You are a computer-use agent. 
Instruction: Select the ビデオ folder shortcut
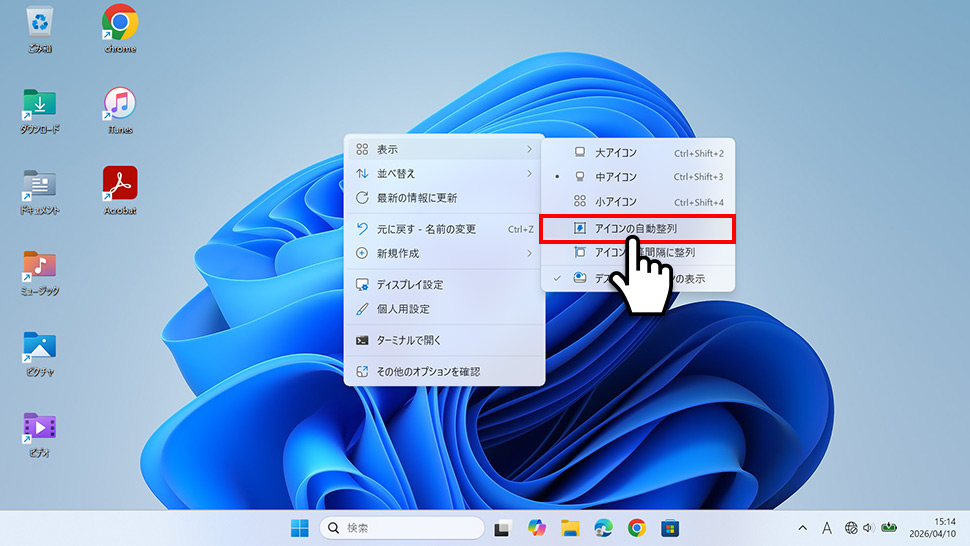pyautogui.click(x=40, y=435)
